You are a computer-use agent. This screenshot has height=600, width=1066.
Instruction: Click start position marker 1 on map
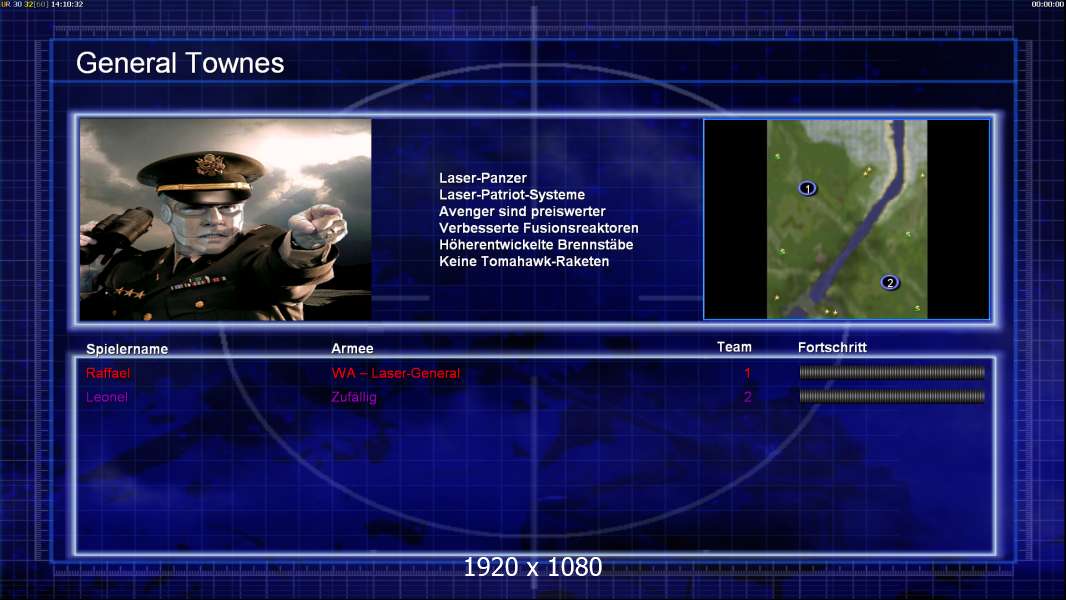click(x=807, y=188)
